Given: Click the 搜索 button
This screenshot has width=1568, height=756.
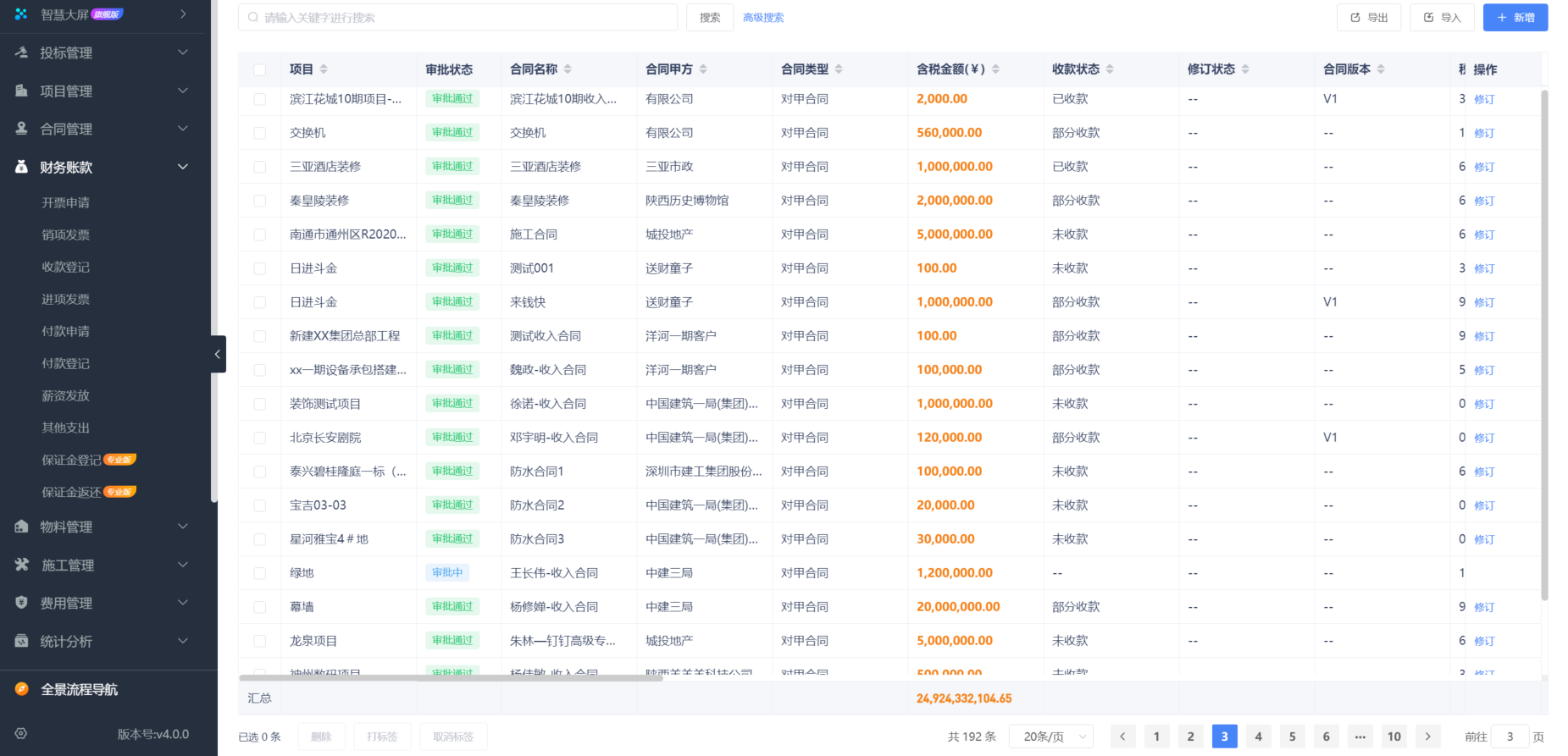Looking at the screenshot, I should 710,17.
